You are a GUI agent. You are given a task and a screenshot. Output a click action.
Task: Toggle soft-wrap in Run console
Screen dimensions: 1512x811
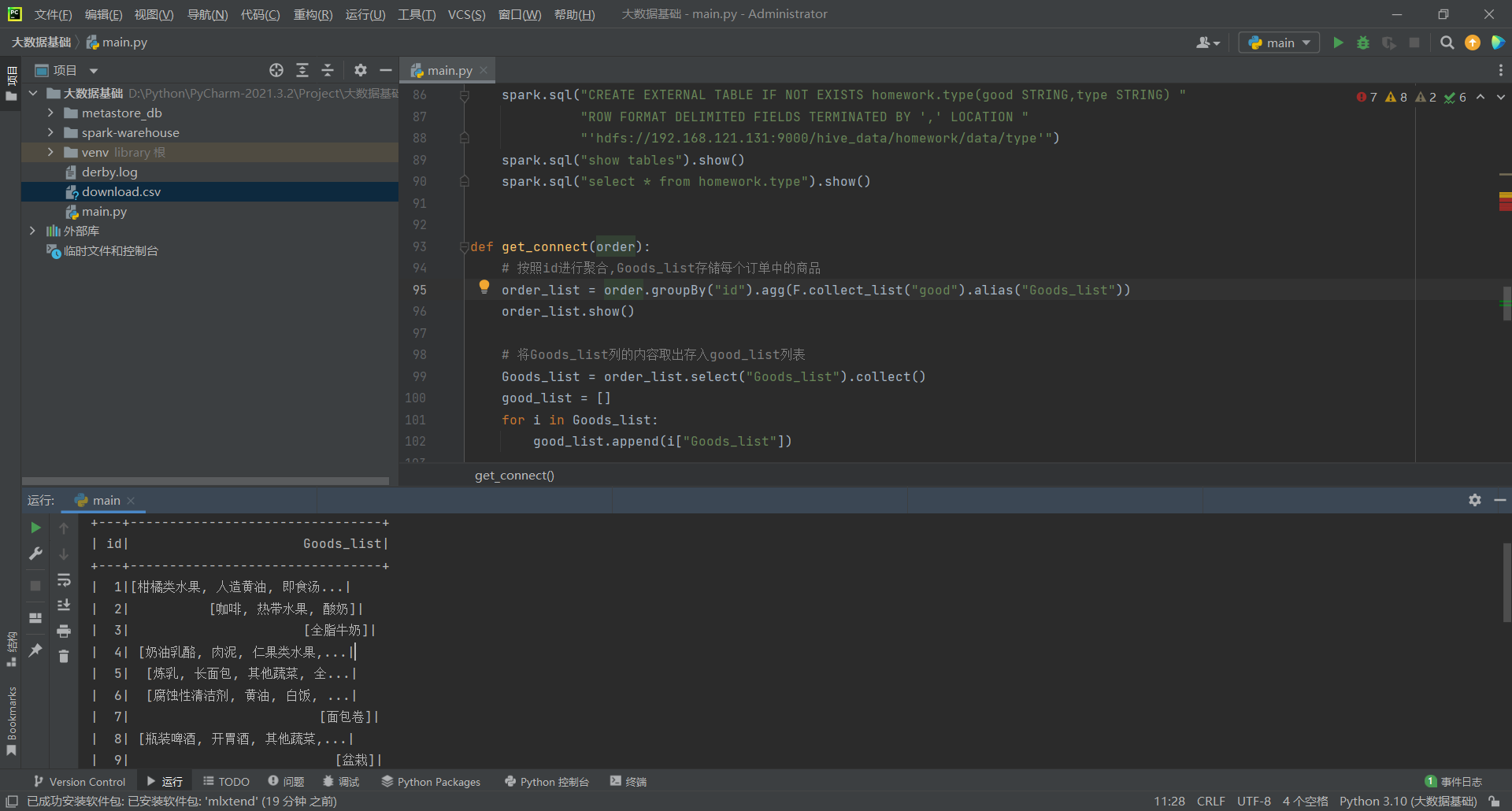click(64, 580)
